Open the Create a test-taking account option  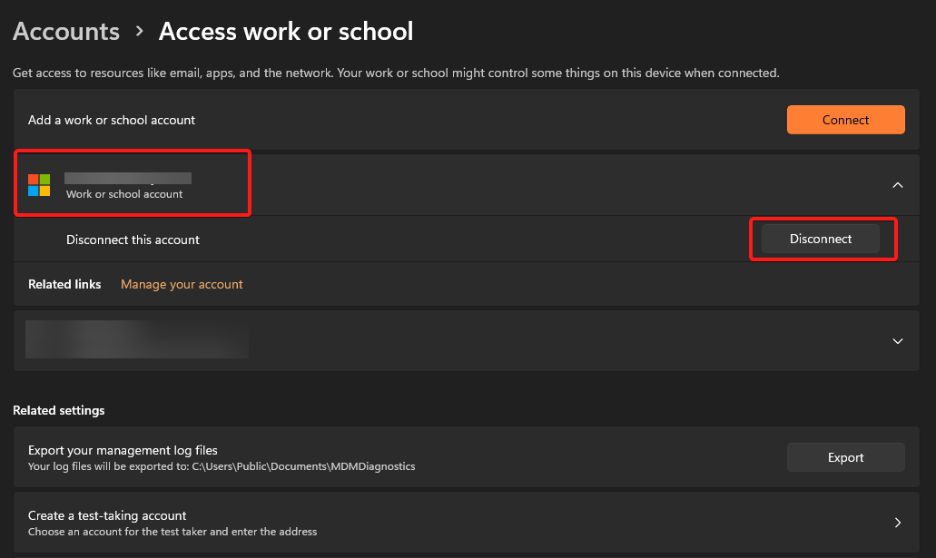pyautogui.click(x=108, y=516)
